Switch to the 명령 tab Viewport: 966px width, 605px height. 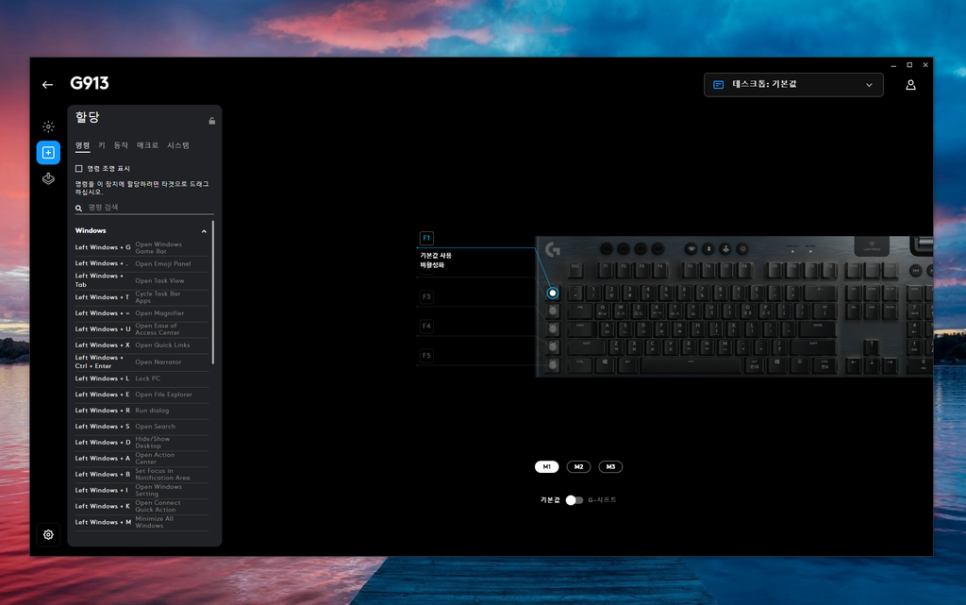click(83, 145)
